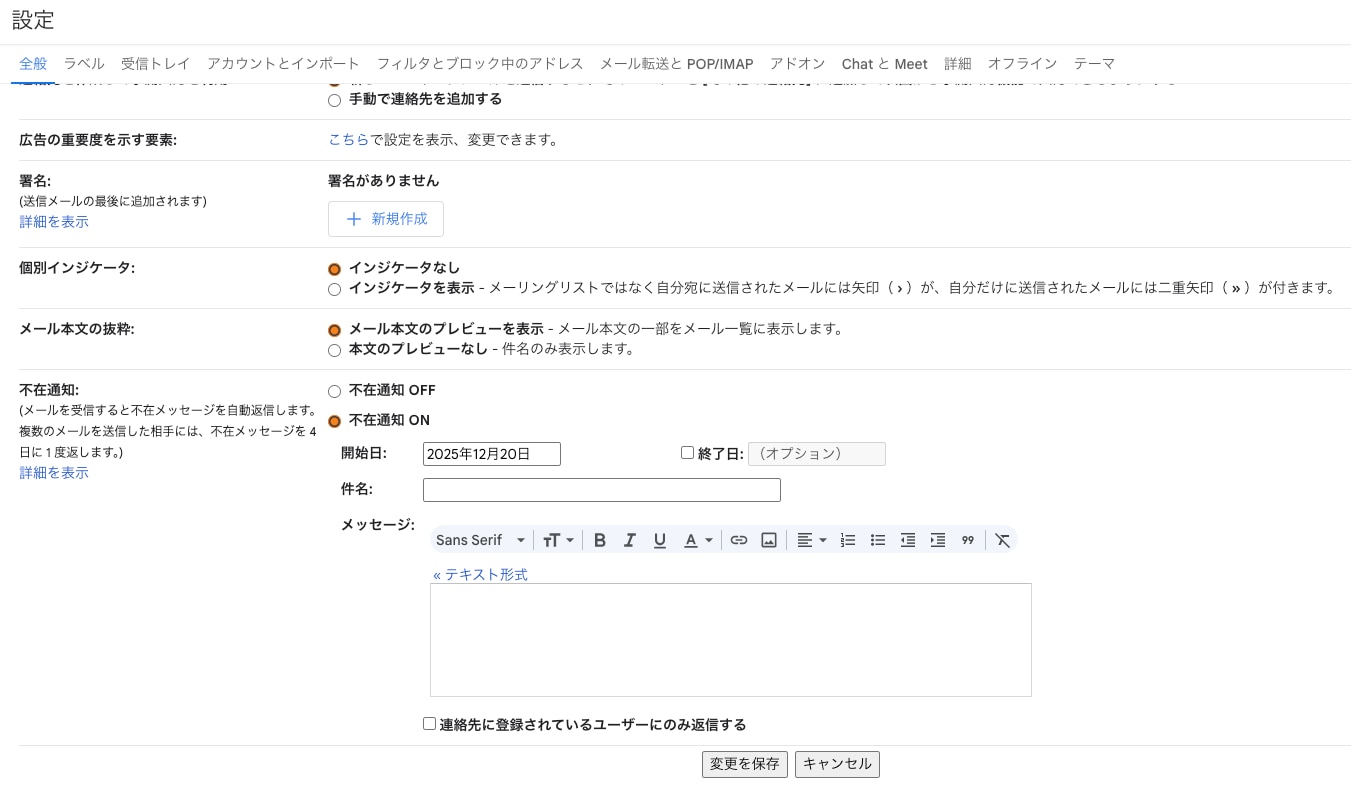Check 連絡先に登録されているユーザーにのみ返信する
Image resolution: width=1351 pixels, height=788 pixels.
pyautogui.click(x=428, y=723)
